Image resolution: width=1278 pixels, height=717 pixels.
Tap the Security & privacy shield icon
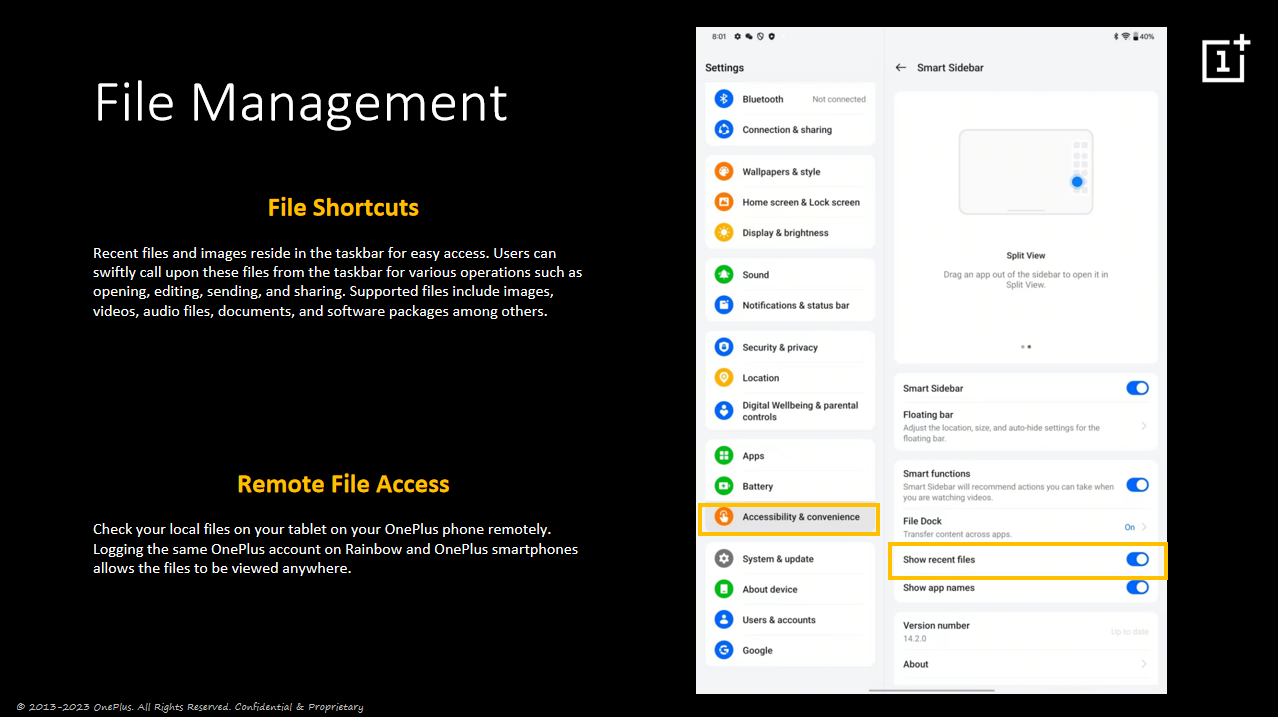(724, 347)
